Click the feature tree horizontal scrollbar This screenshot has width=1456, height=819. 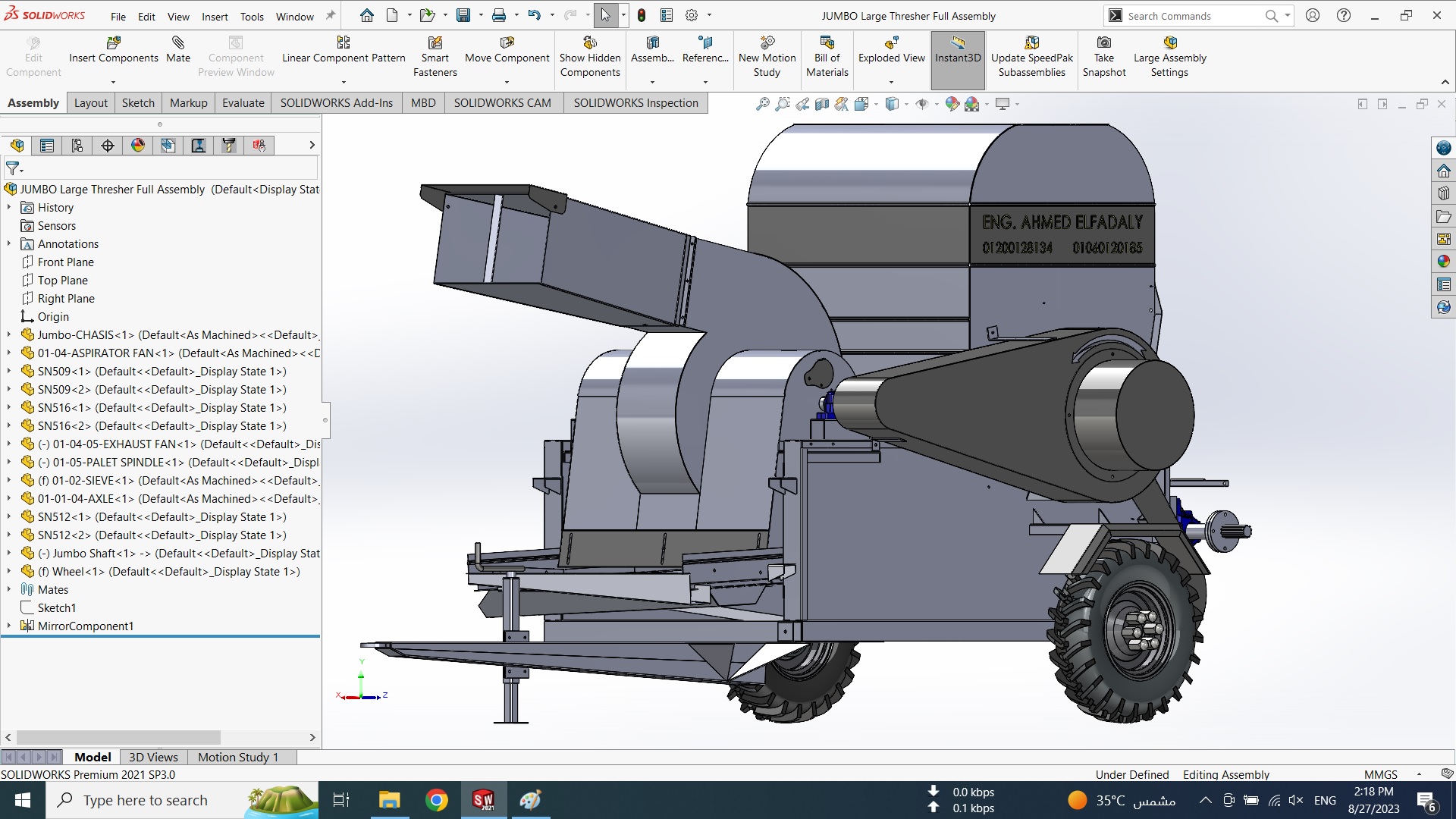click(x=118, y=737)
